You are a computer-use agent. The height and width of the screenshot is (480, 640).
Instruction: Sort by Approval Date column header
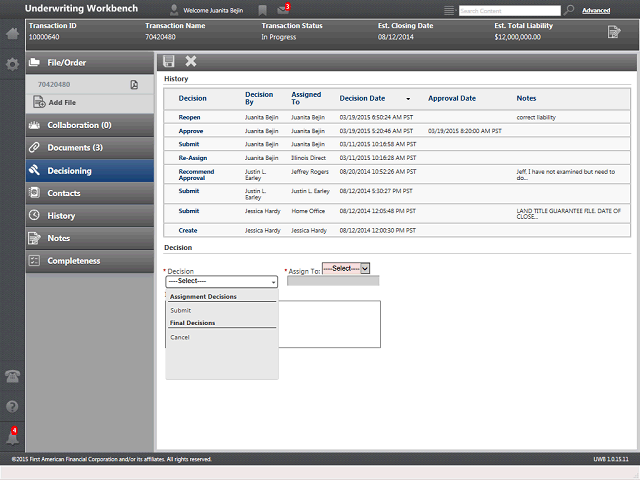452,98
